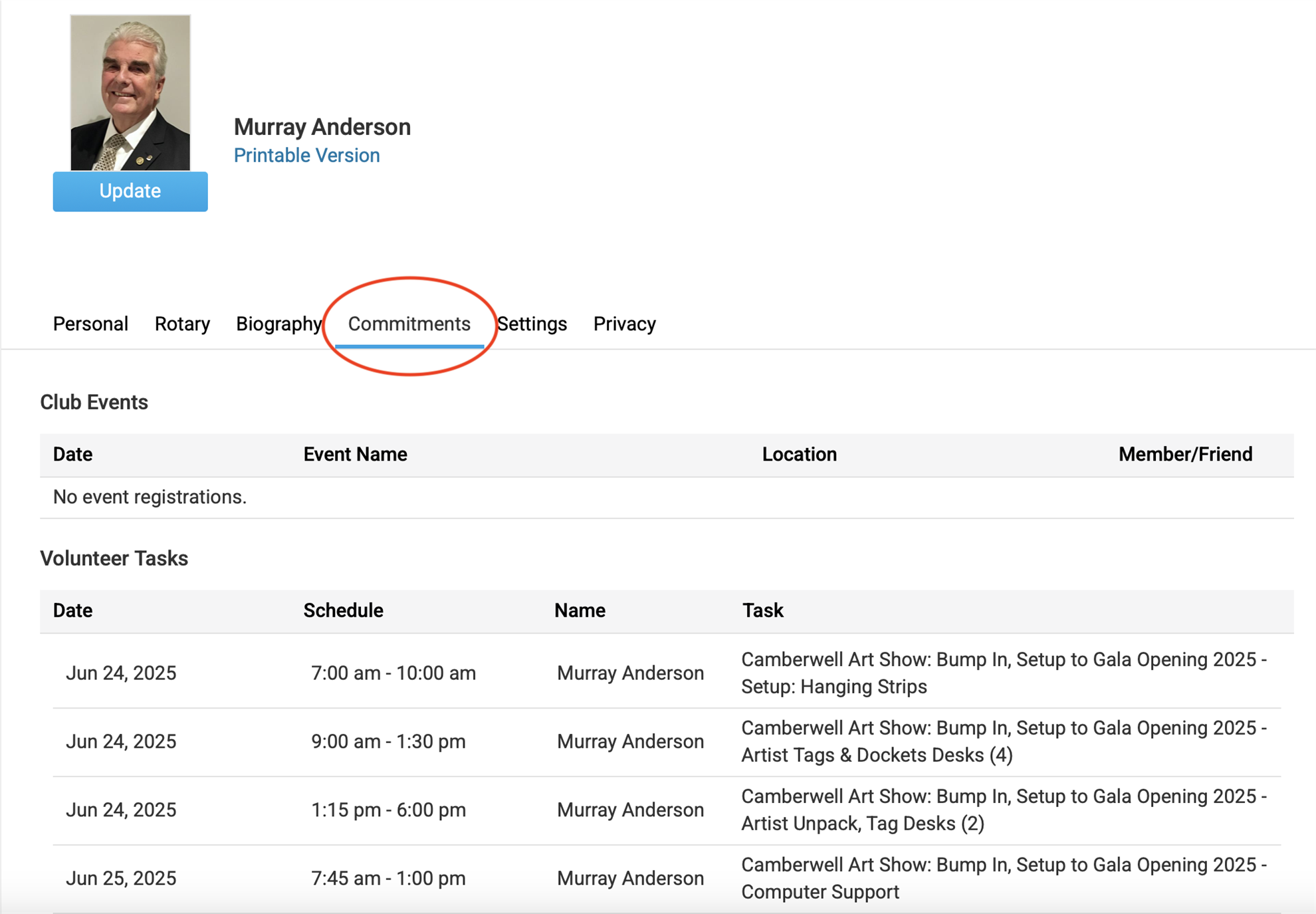
Task: Go to the Settings tab
Action: coord(532,324)
